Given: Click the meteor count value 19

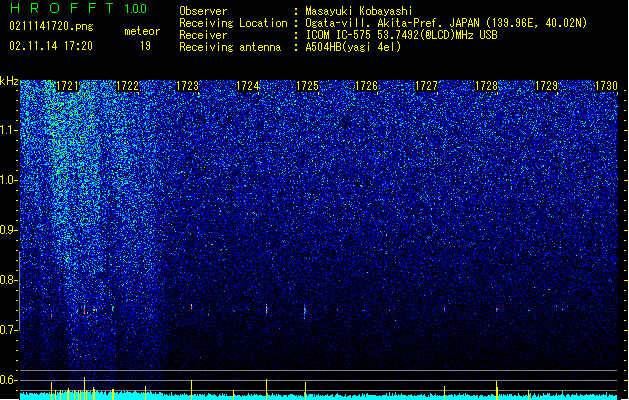Looking at the screenshot, I should 145,46.
